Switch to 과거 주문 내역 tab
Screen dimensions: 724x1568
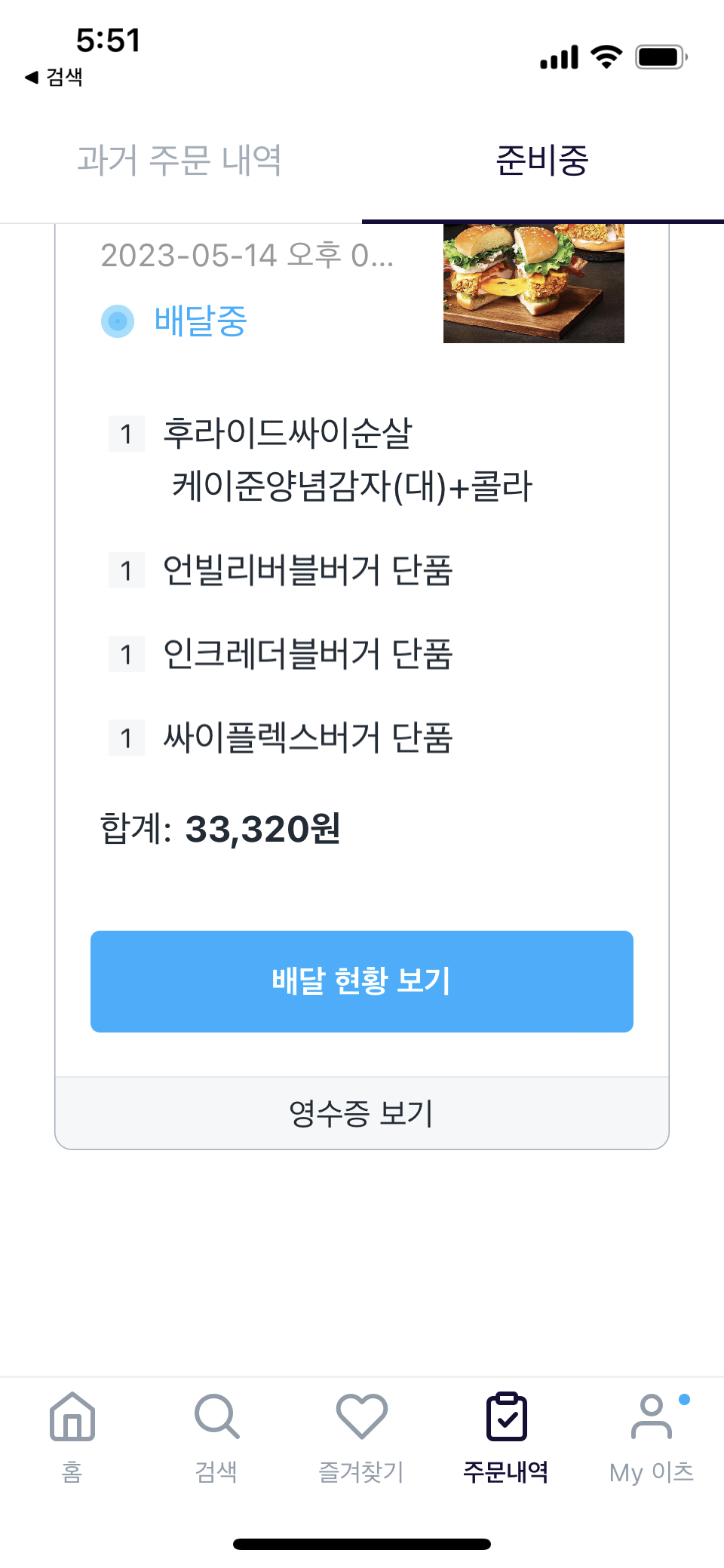pos(179,160)
